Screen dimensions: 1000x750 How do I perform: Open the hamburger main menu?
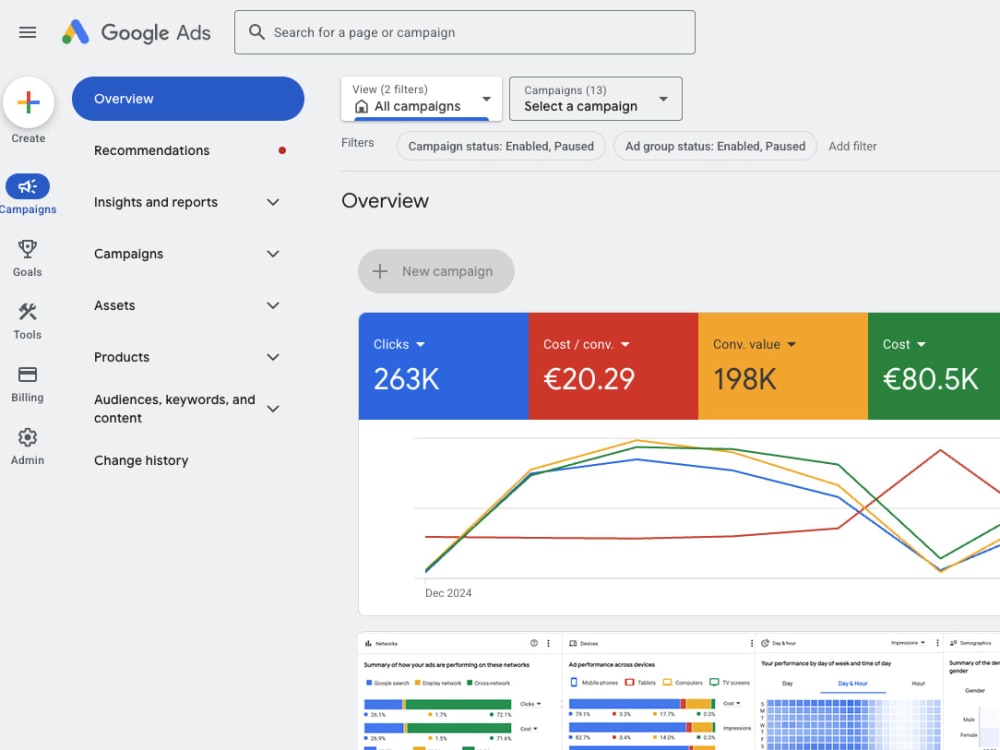(x=27, y=32)
